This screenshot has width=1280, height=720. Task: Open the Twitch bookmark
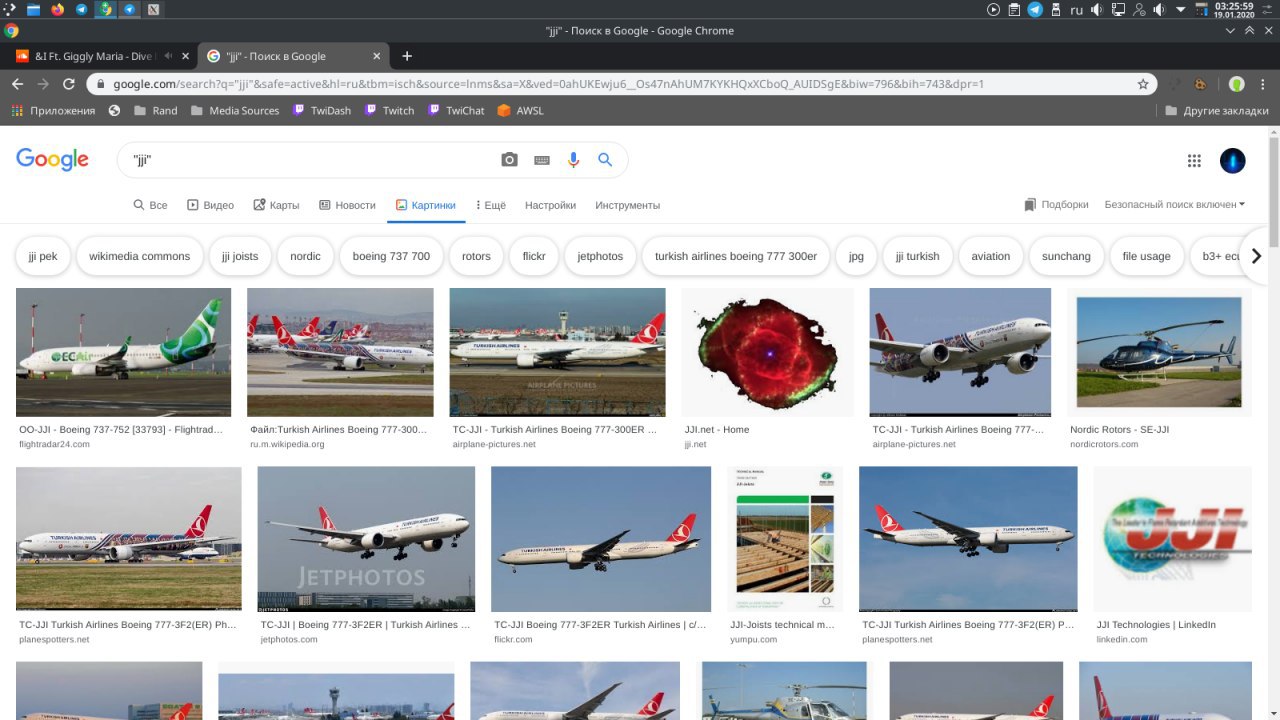pos(389,111)
